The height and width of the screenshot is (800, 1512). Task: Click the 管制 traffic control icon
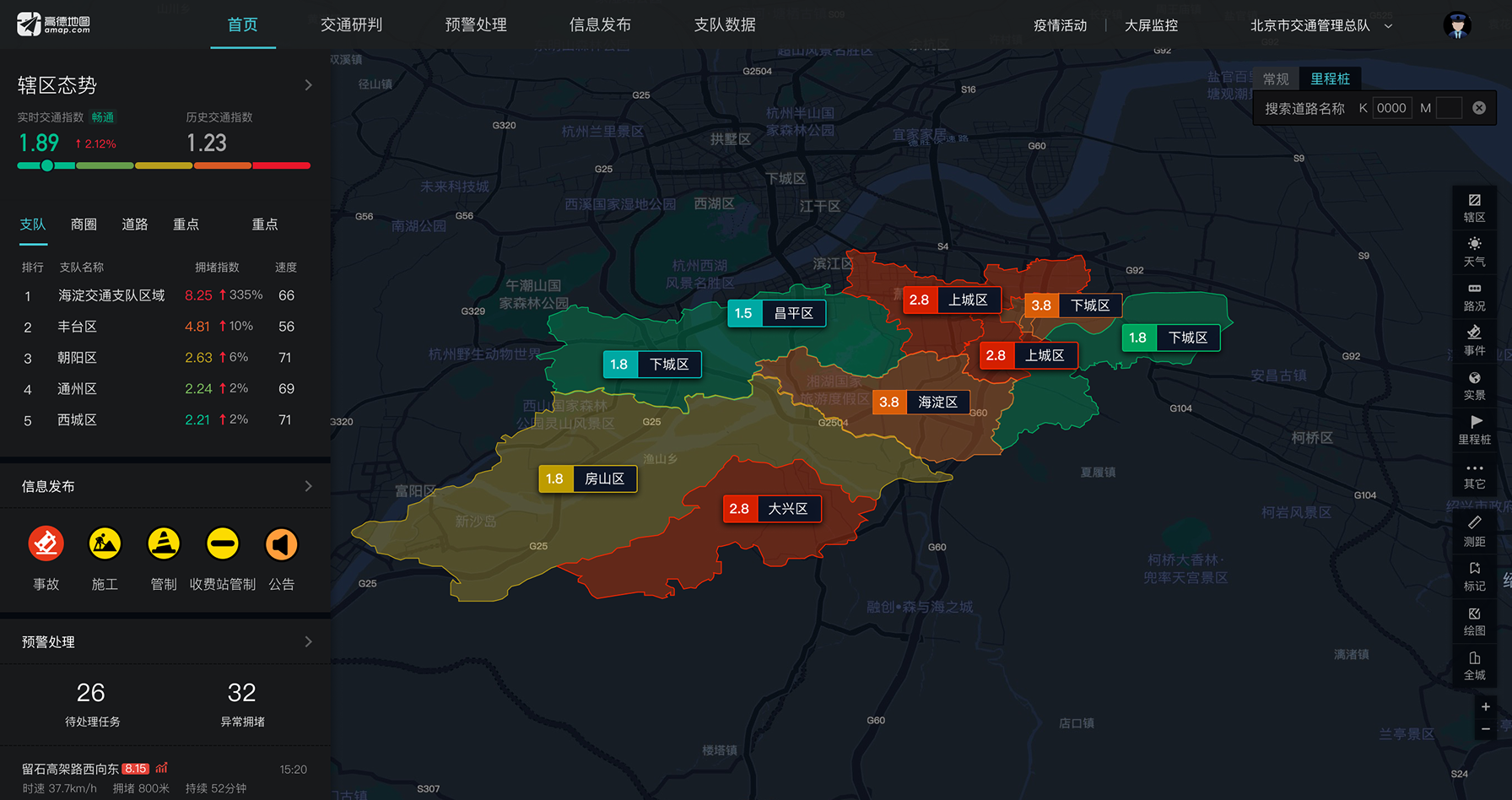(164, 543)
